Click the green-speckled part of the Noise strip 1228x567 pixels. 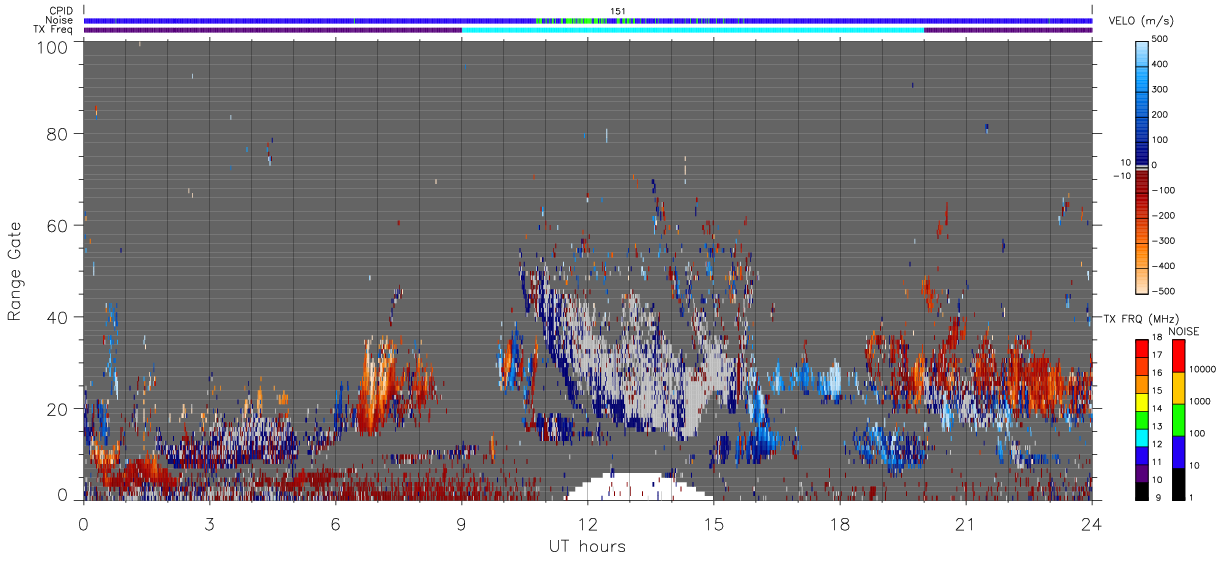[640, 20]
